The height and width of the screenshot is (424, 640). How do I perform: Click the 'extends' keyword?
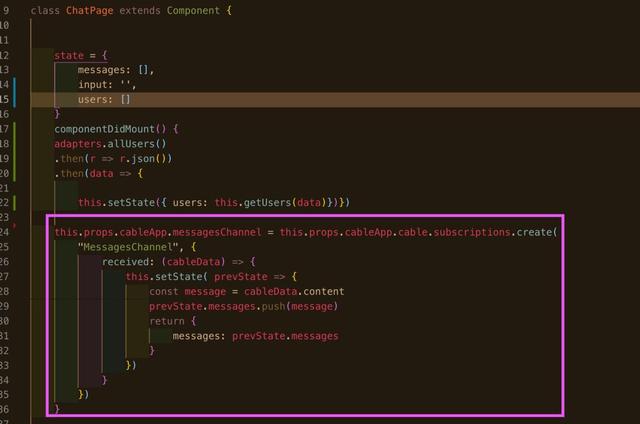140,11
